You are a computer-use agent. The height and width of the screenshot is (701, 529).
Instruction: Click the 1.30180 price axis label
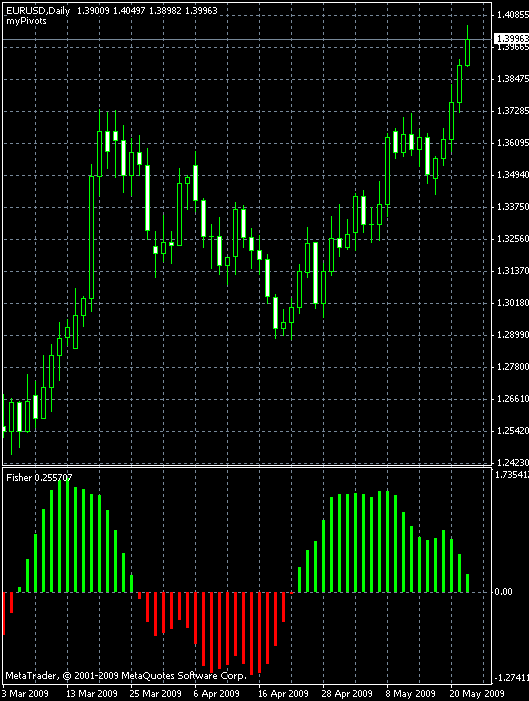pyautogui.click(x=512, y=303)
